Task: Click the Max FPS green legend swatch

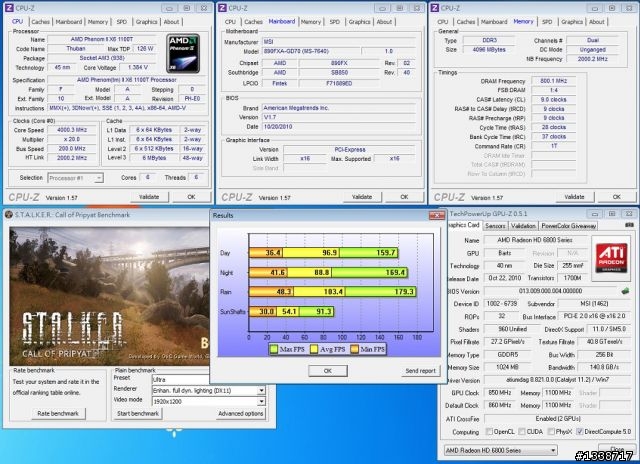Action: [x=273, y=349]
